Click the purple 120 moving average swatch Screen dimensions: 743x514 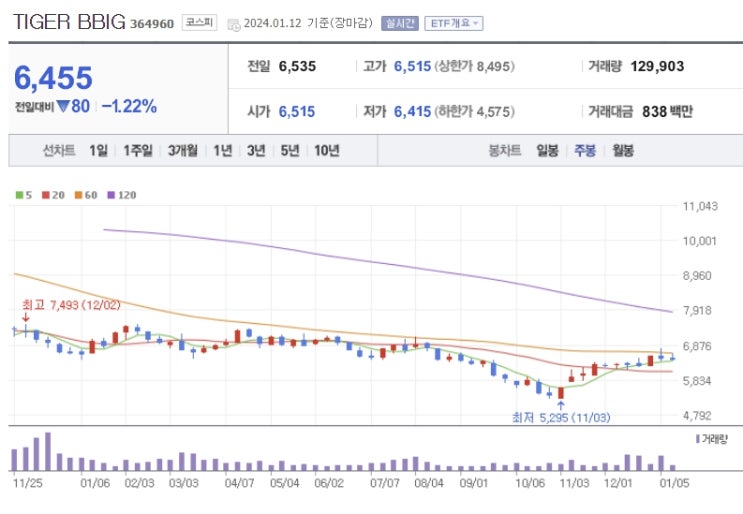coord(111,195)
